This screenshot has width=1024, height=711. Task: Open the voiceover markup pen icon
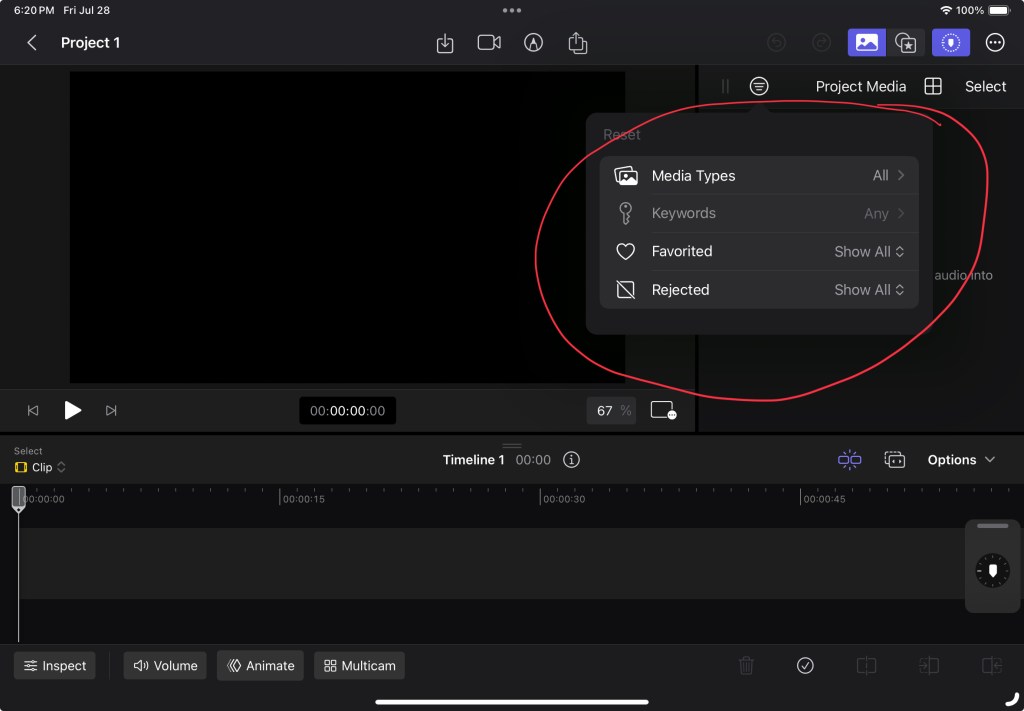point(533,43)
